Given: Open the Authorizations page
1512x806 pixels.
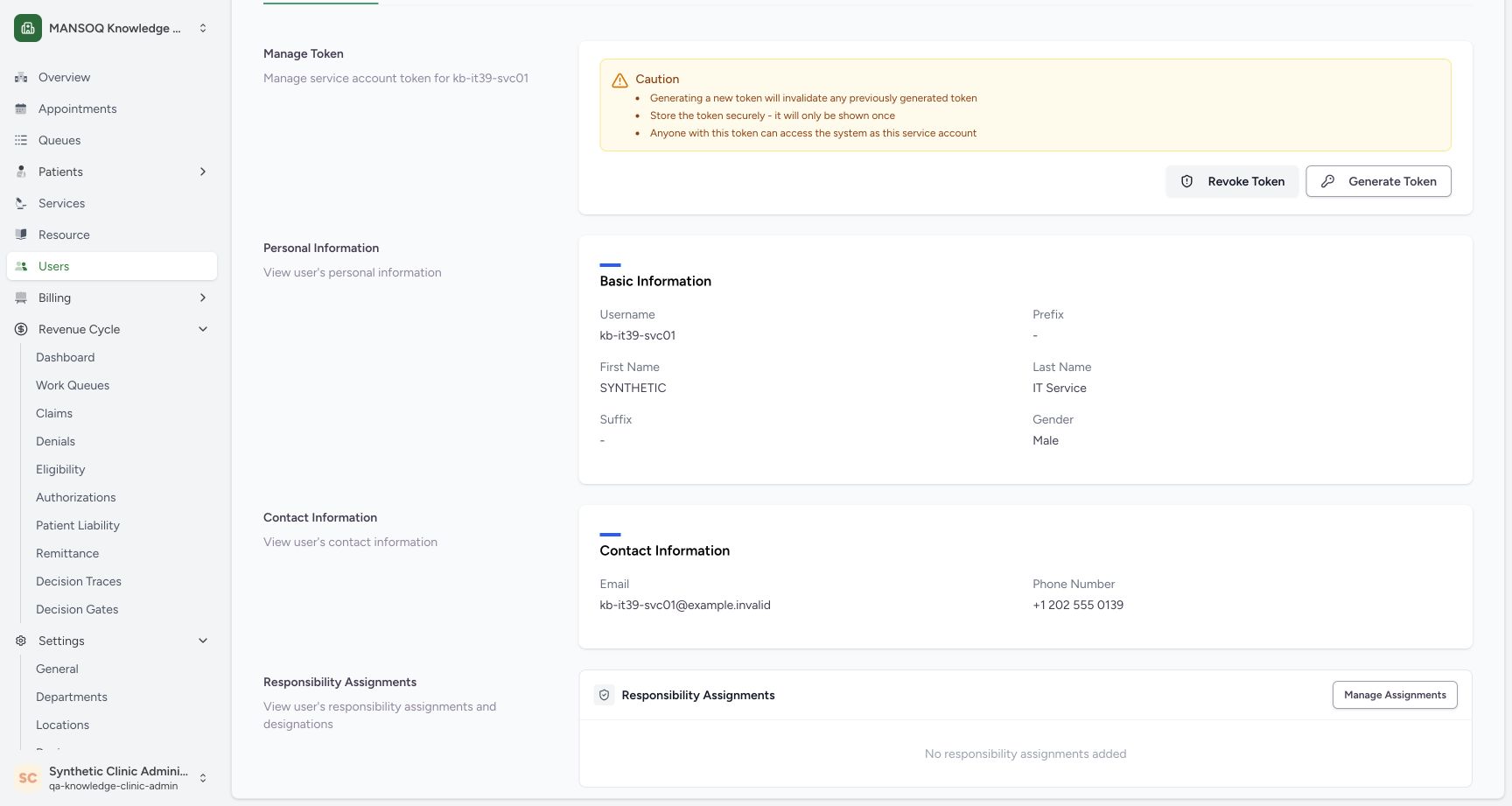Looking at the screenshot, I should click(75, 497).
